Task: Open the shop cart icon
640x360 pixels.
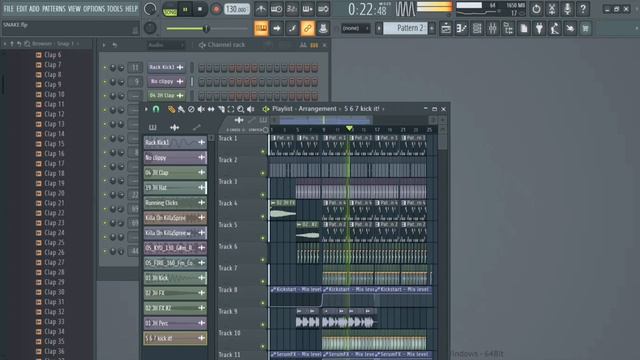Action: click(x=586, y=29)
